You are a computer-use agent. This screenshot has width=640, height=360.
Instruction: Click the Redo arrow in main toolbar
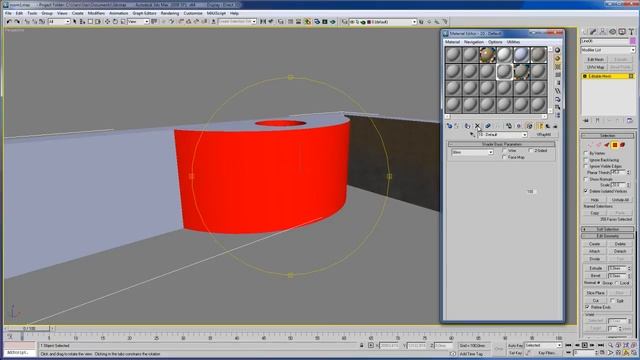click(x=17, y=22)
